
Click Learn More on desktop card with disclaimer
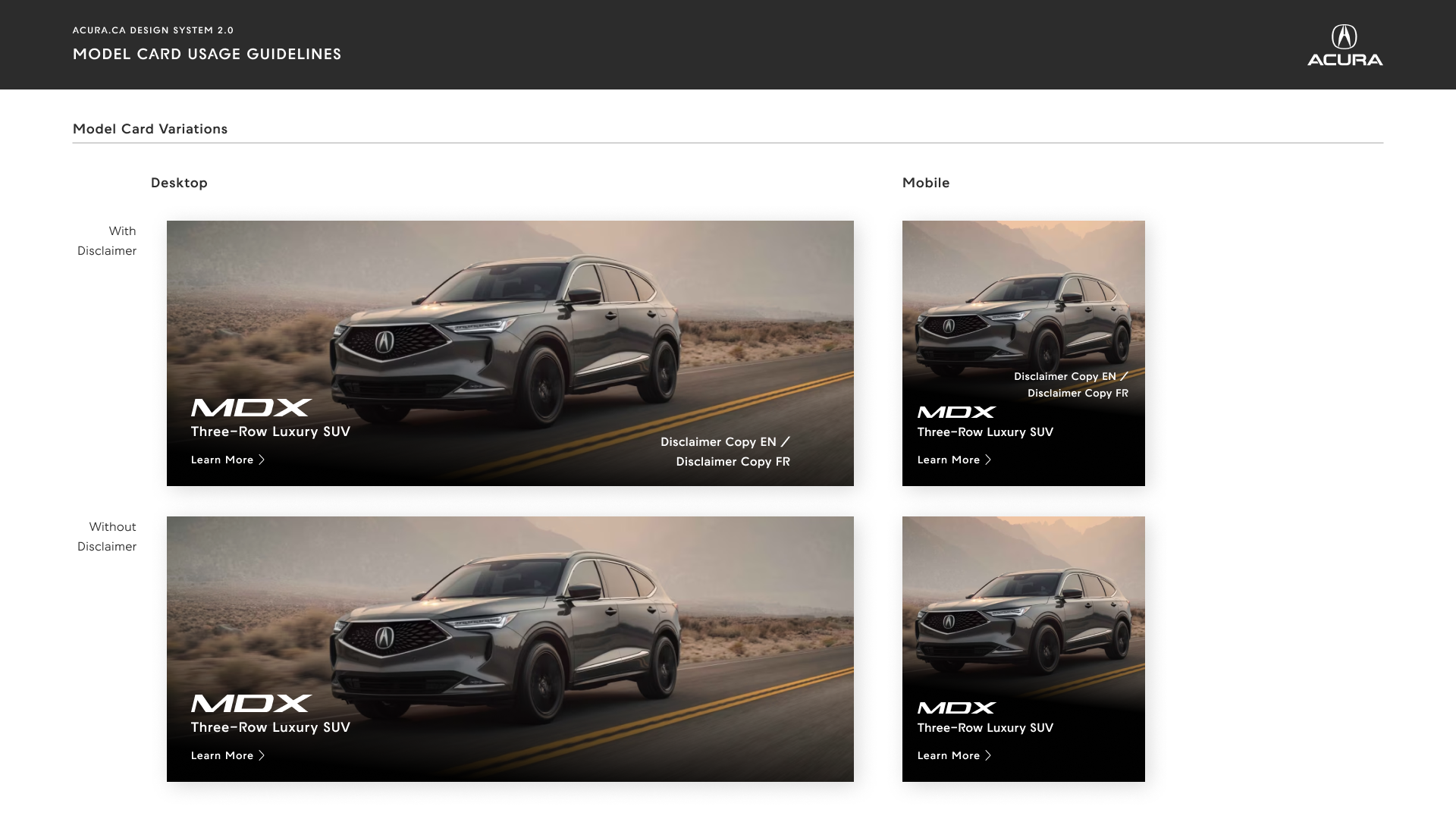coord(227,460)
